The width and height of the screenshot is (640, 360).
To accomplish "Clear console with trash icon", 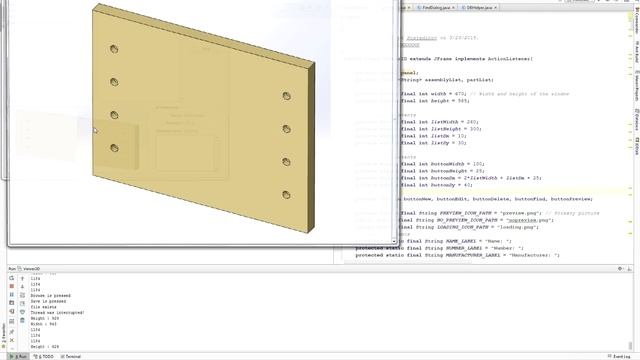I will 22,320.
